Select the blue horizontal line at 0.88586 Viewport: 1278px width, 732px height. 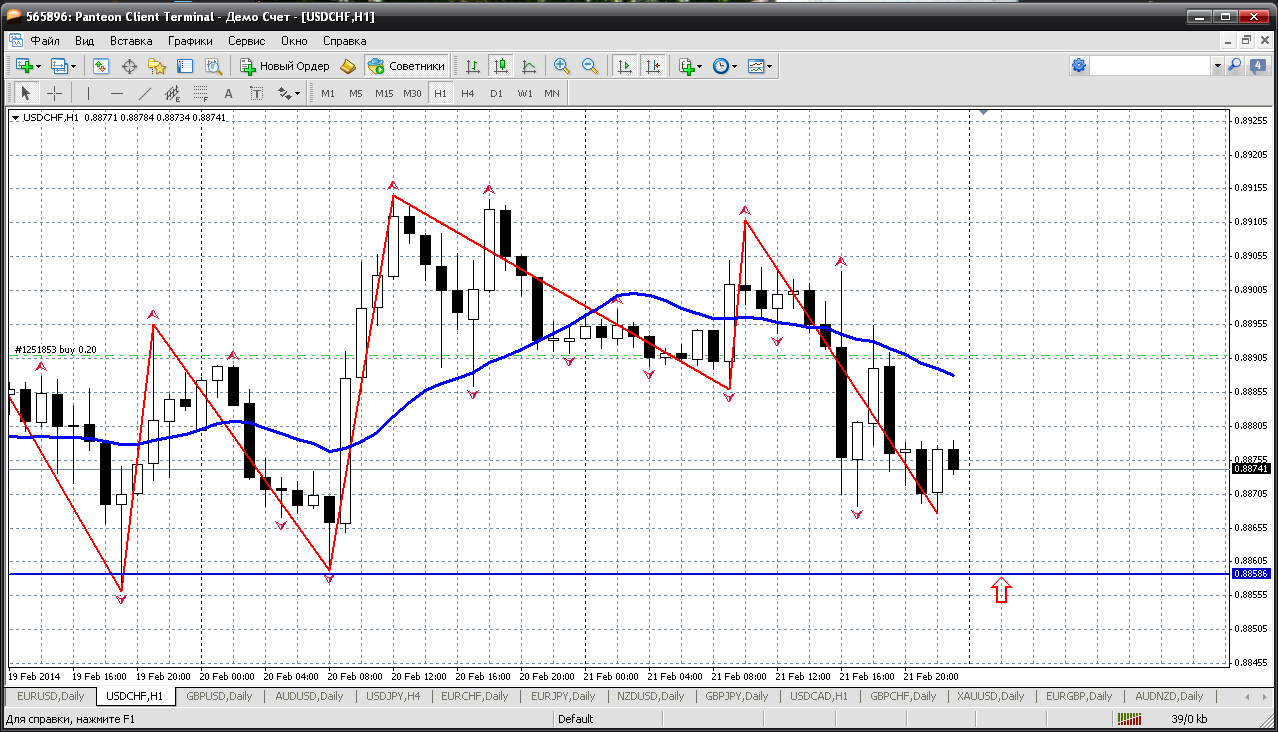tap(618, 574)
